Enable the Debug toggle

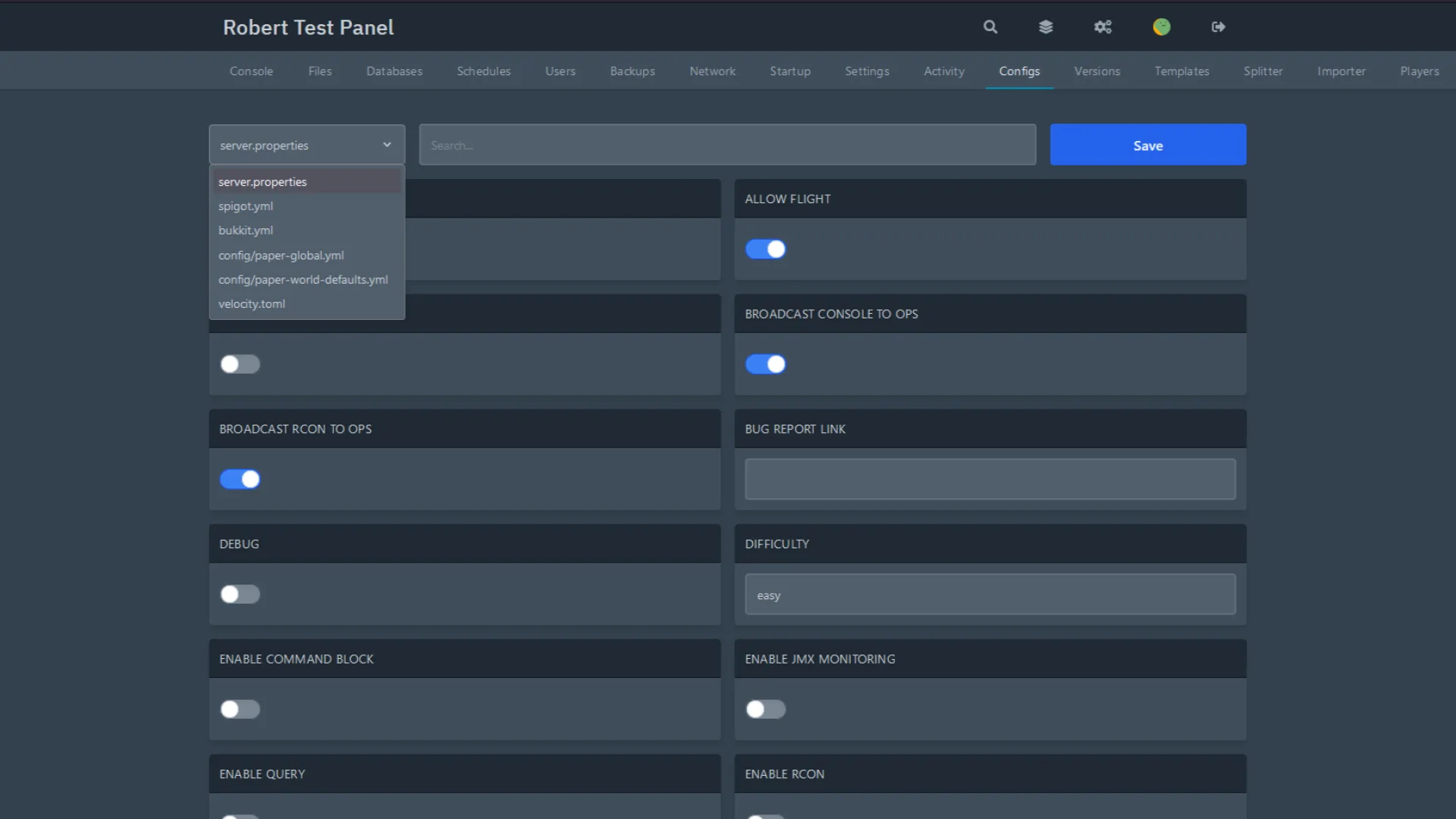240,595
